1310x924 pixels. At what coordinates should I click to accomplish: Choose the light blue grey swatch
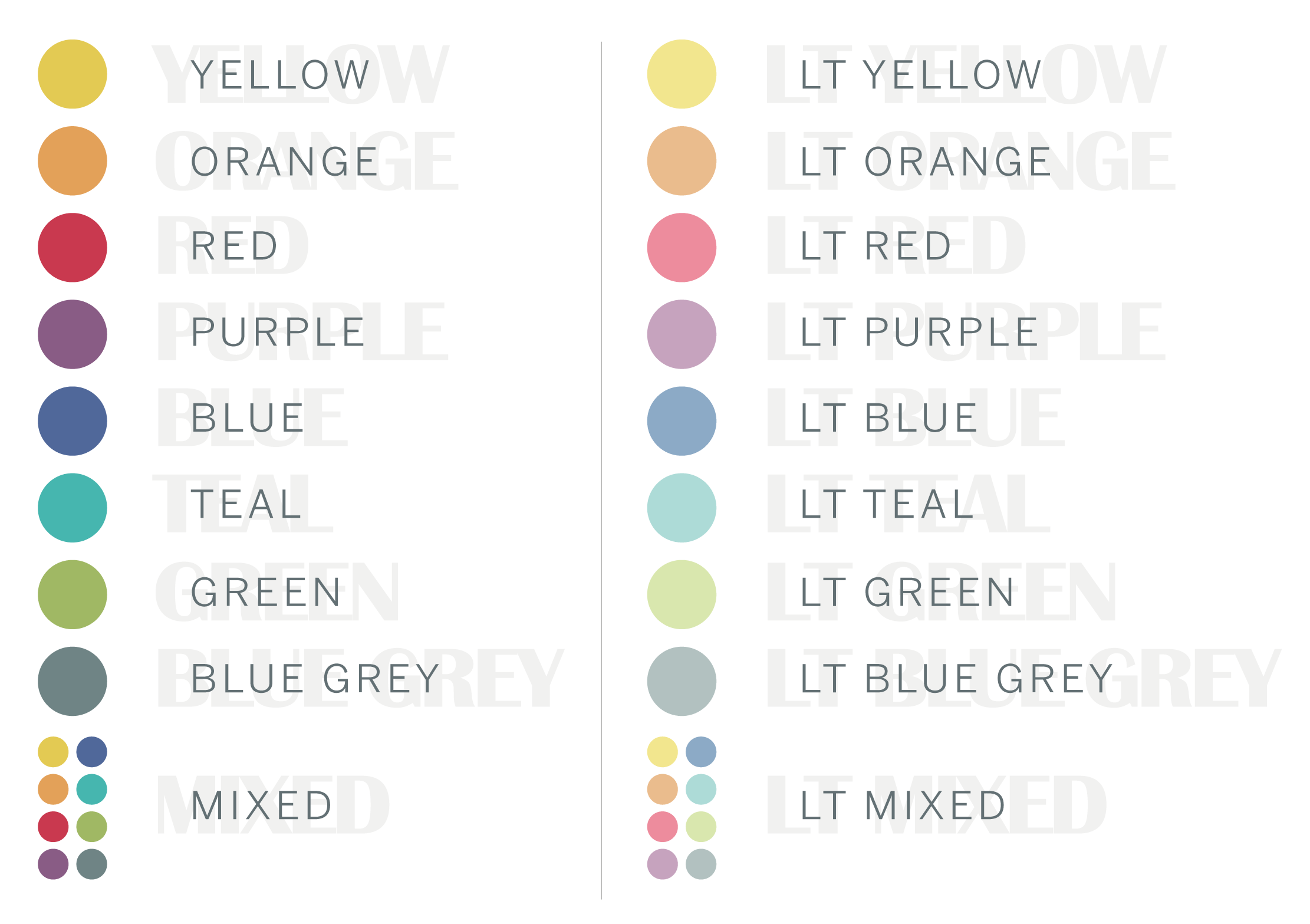pyautogui.click(x=682, y=681)
